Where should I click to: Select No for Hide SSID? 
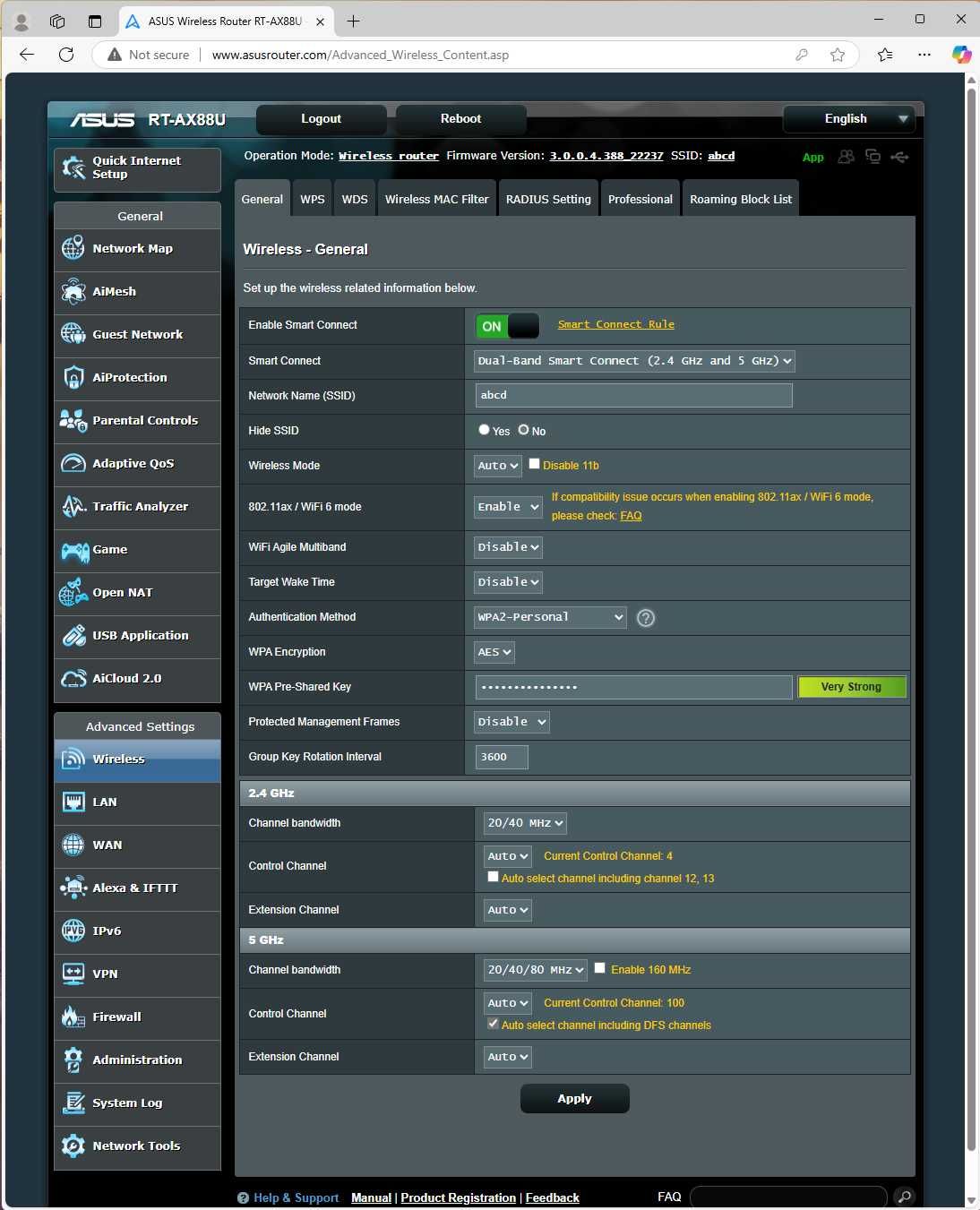(x=523, y=430)
